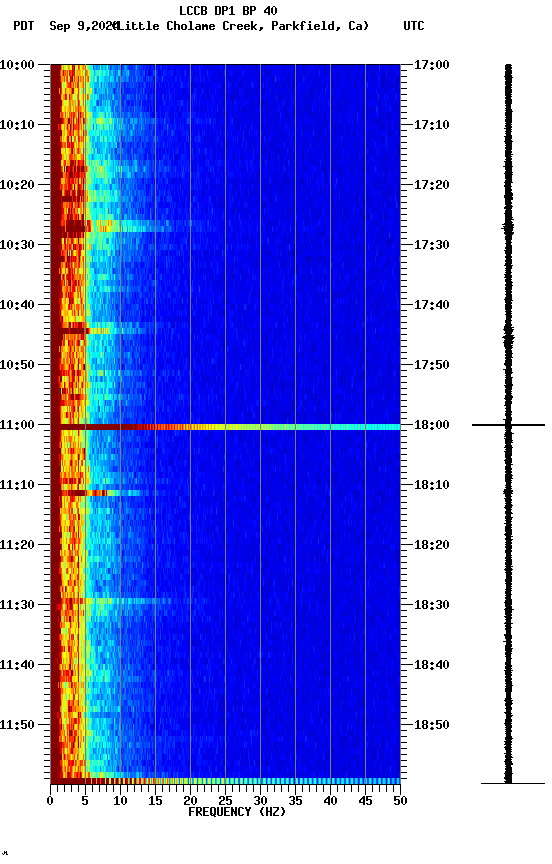Click the '17:30' UTC time label
552x864 pixels.
click(x=432, y=245)
